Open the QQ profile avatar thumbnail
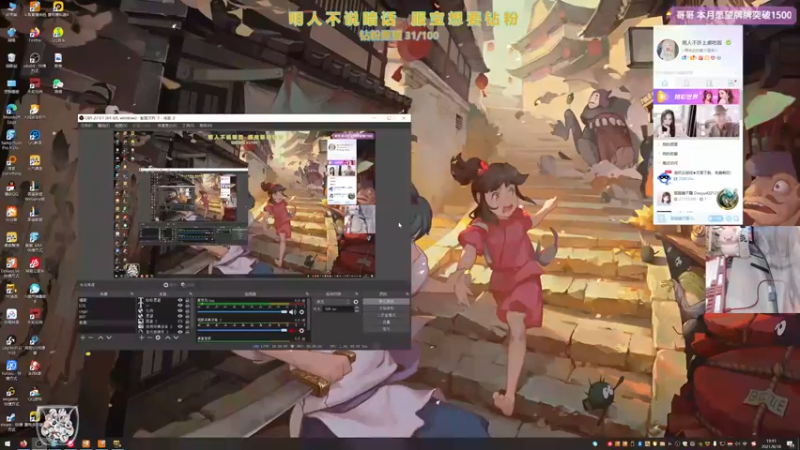The height and width of the screenshot is (450, 800). pos(667,50)
